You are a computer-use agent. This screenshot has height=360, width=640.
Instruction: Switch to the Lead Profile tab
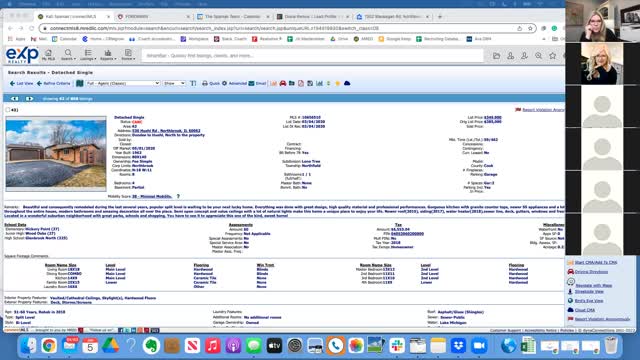(312, 17)
